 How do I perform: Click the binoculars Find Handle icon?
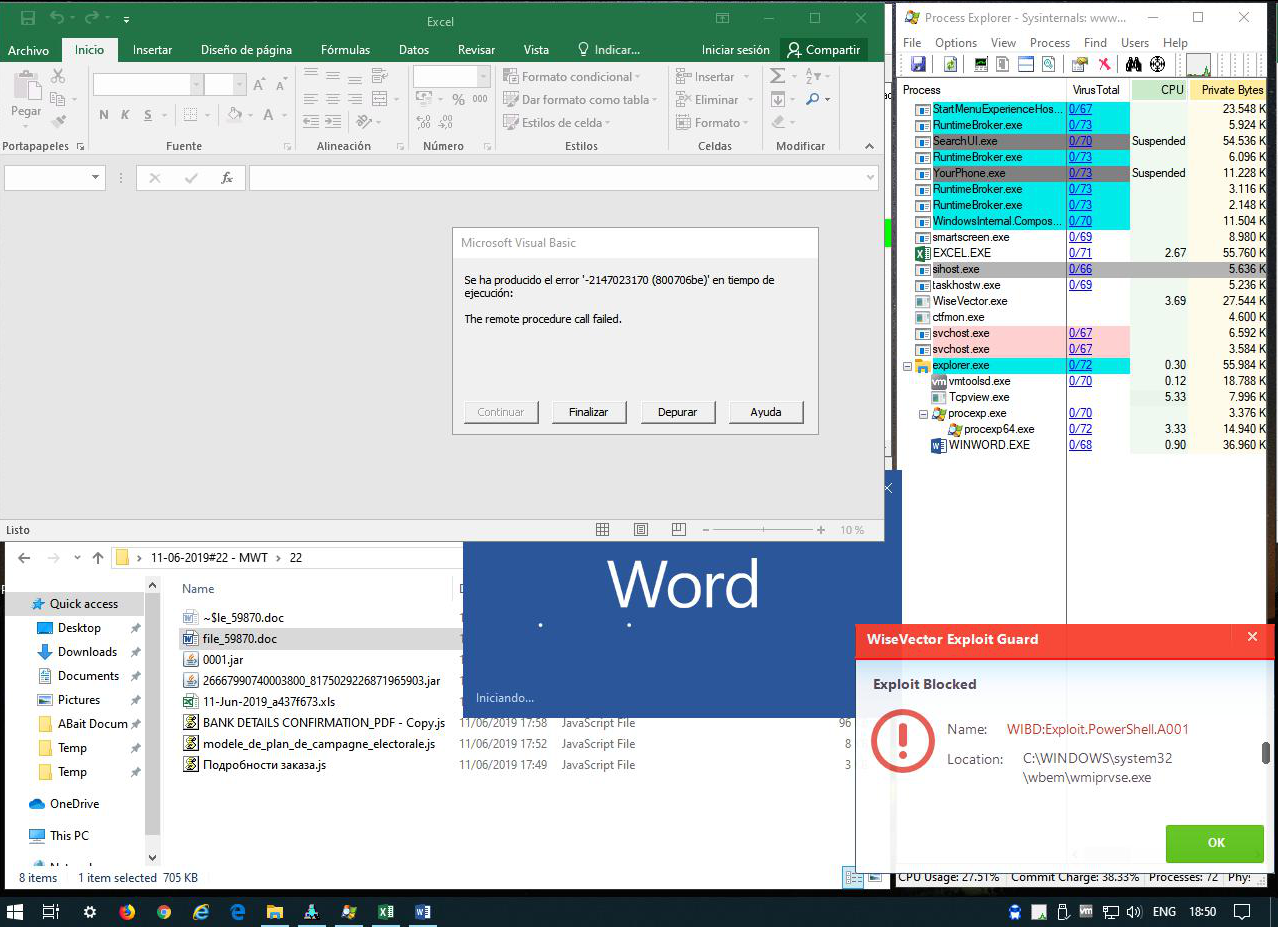click(1134, 65)
